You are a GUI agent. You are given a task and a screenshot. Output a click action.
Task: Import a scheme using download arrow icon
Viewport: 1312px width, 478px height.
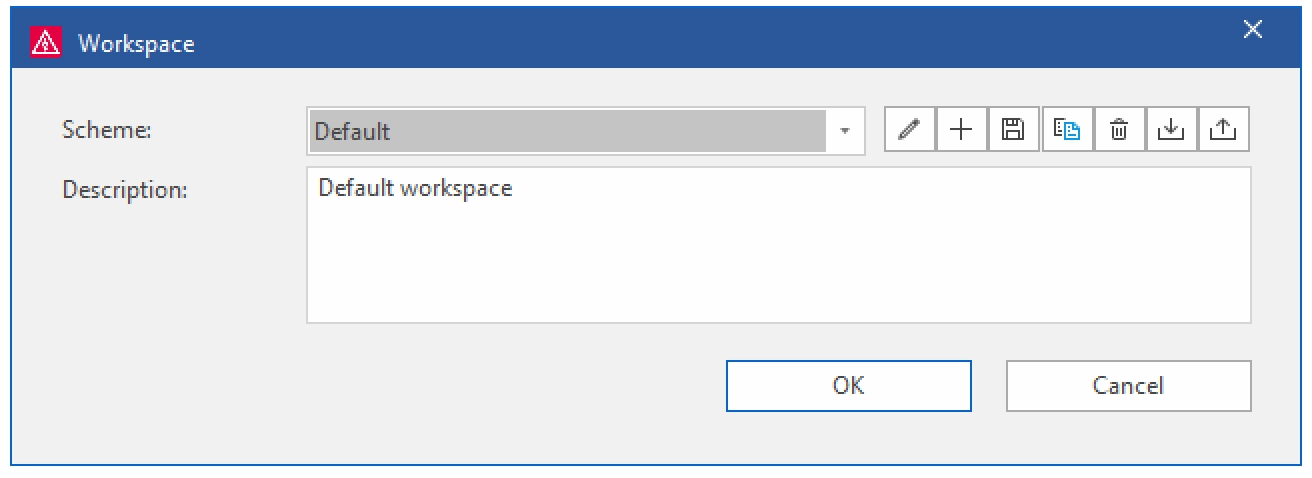pos(1171,130)
